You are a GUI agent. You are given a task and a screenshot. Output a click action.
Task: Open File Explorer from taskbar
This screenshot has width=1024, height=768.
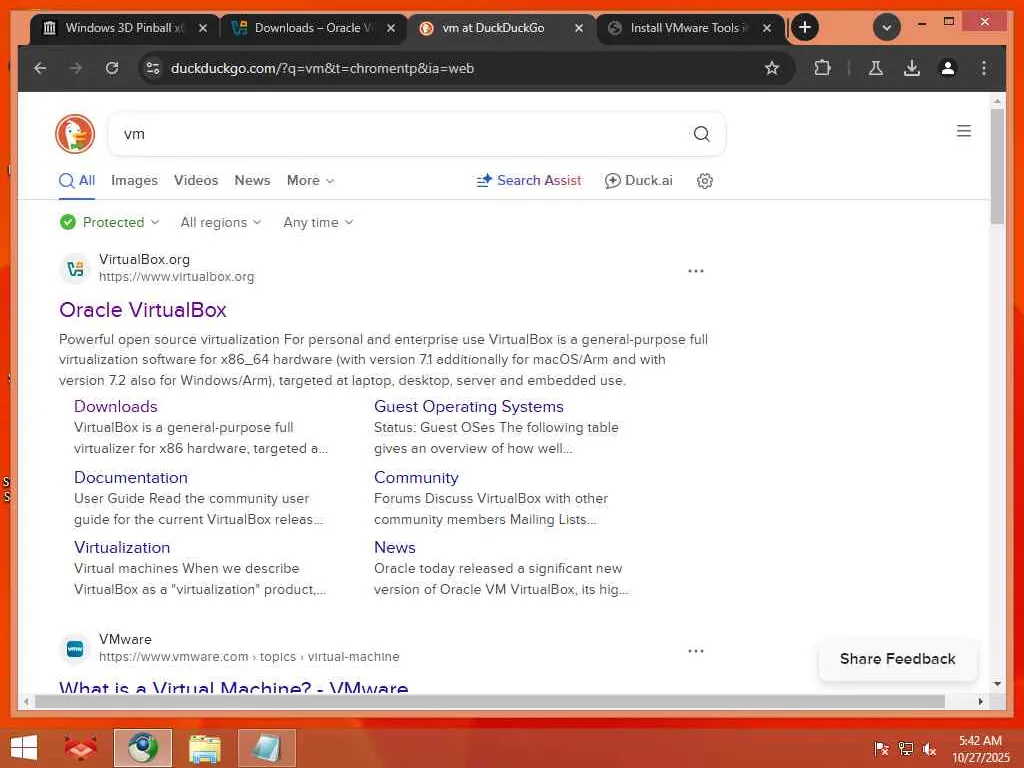coord(204,748)
